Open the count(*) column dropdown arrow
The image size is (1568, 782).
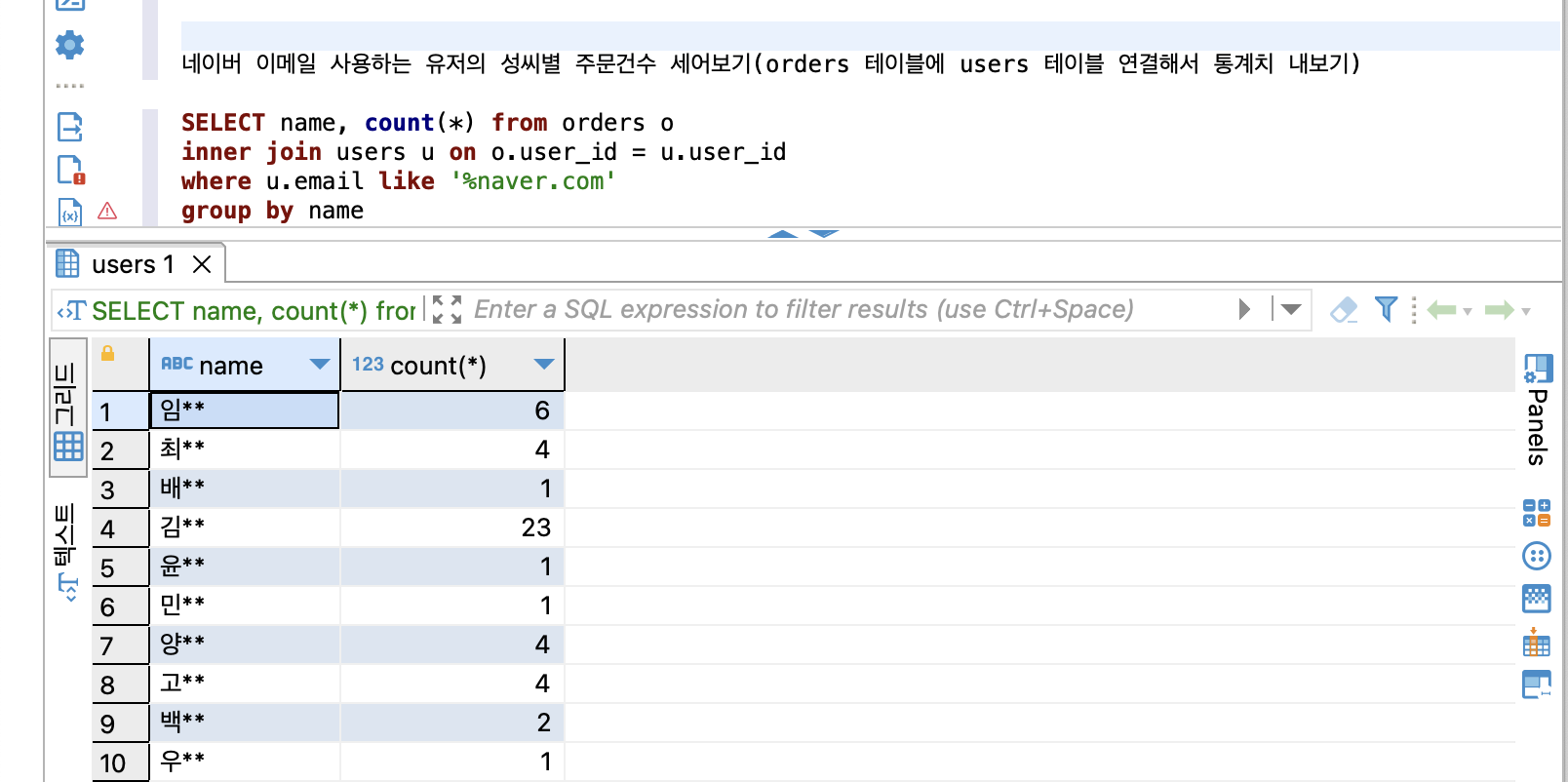pyautogui.click(x=544, y=364)
